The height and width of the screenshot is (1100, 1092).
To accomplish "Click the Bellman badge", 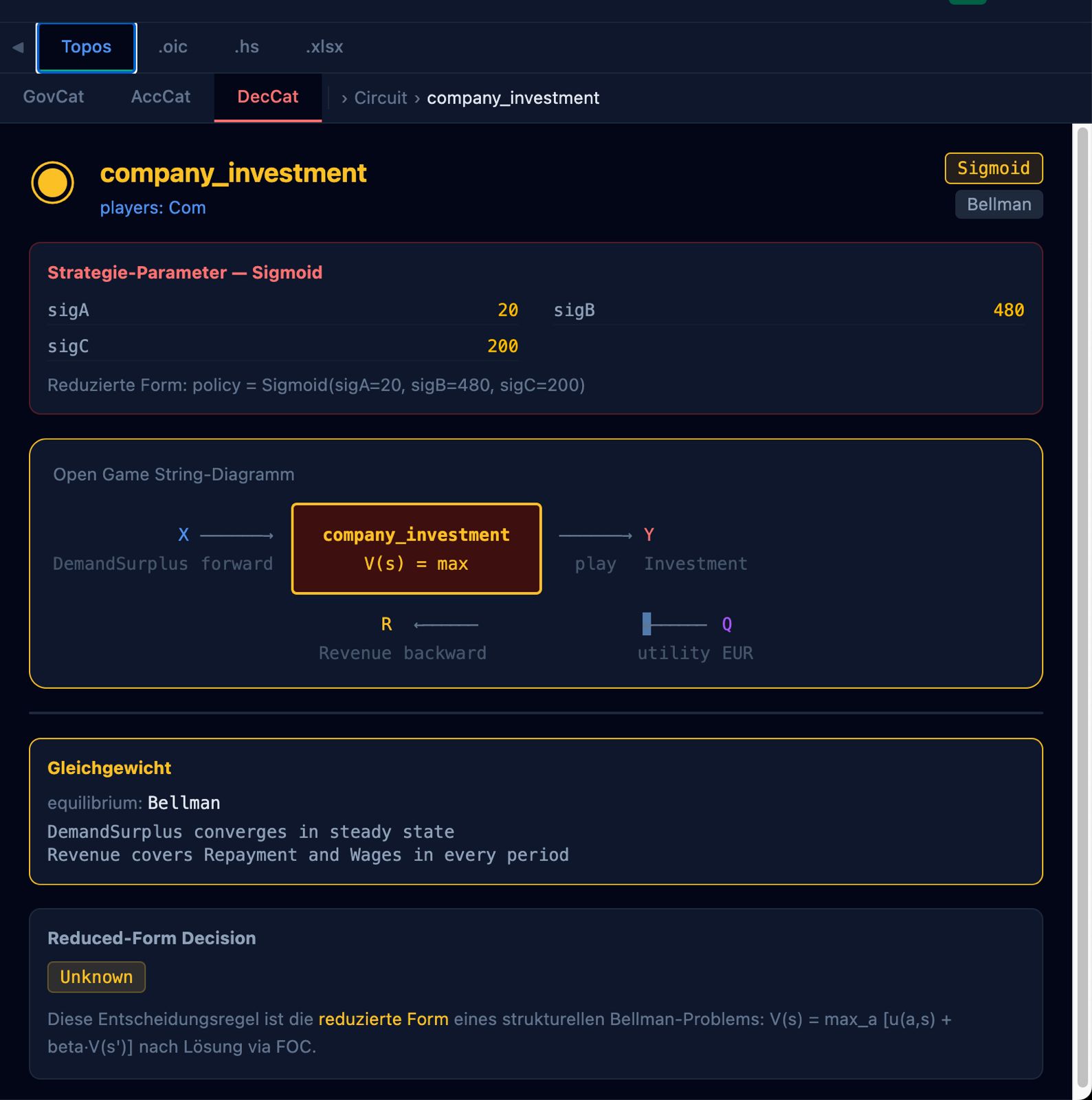I will coord(999,205).
